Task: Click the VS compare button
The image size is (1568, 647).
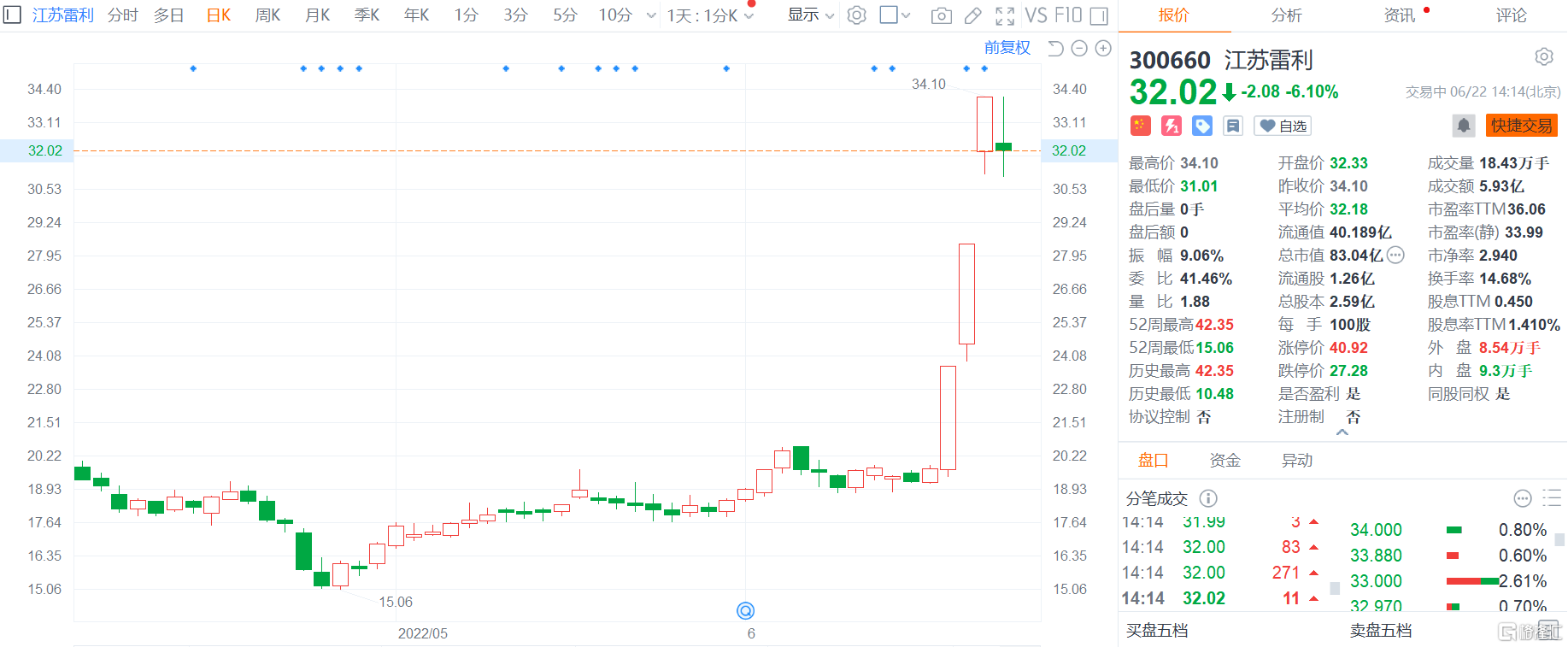Action: click(1036, 15)
